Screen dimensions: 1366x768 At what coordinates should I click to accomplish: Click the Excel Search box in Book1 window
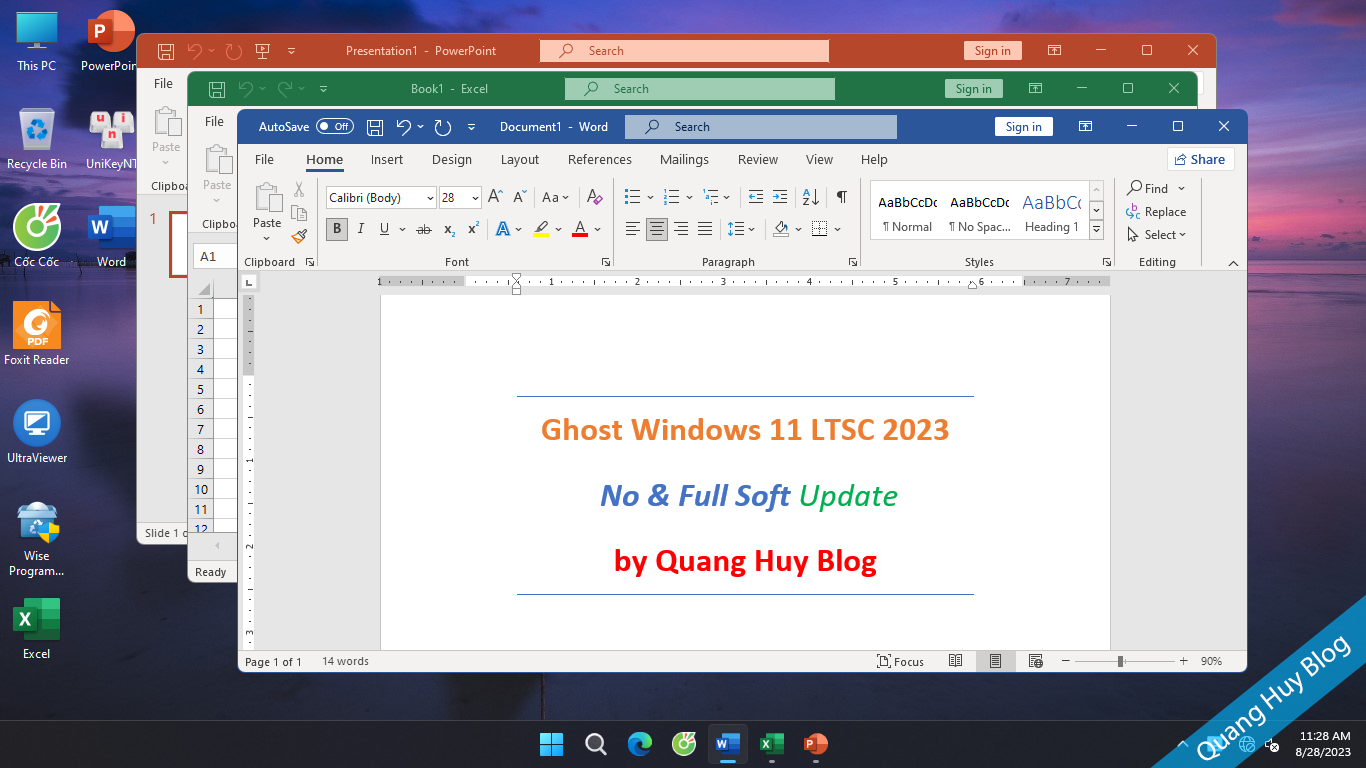699,89
